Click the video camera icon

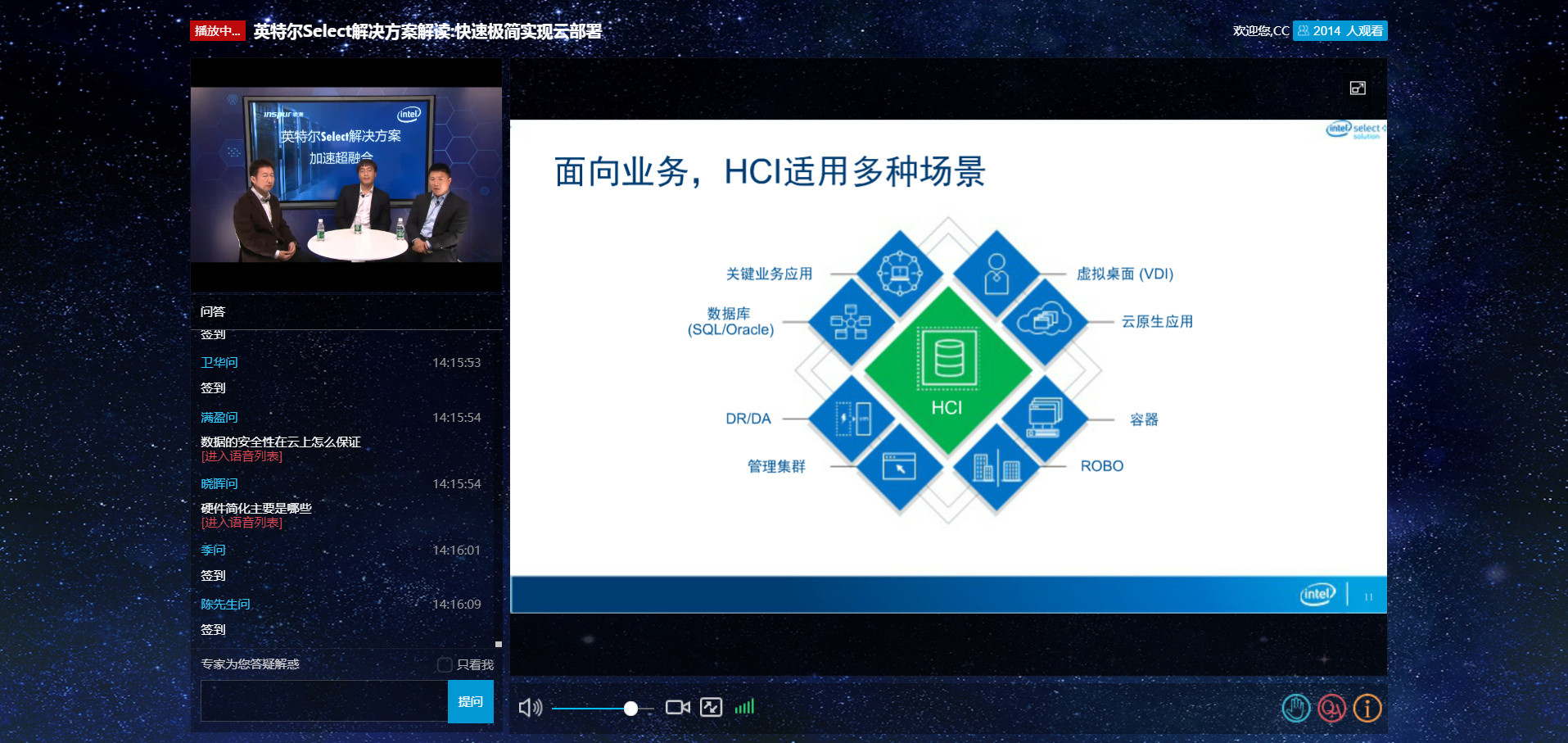[x=677, y=707]
